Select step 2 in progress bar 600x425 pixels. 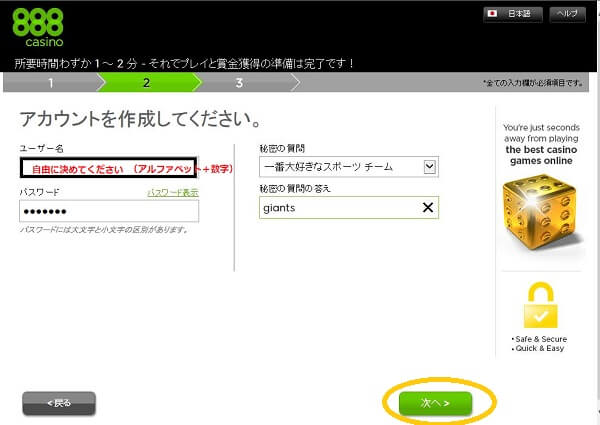[146, 83]
